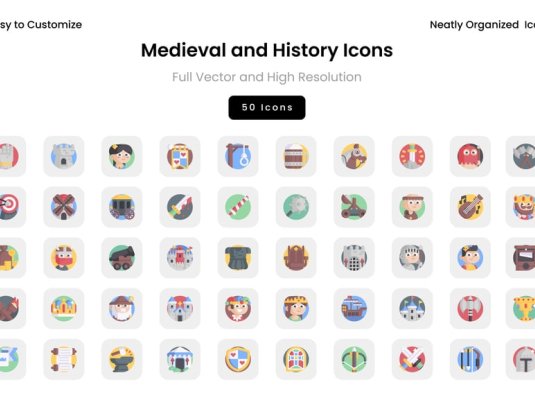Viewport: 535px width, 400px height.
Task: Click the heraldic shield with hearts icon
Action: [238, 359]
